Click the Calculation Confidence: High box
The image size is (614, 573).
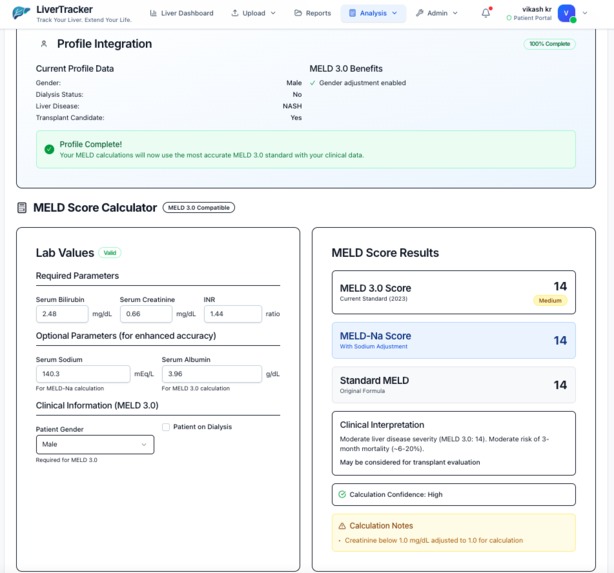(x=453, y=495)
